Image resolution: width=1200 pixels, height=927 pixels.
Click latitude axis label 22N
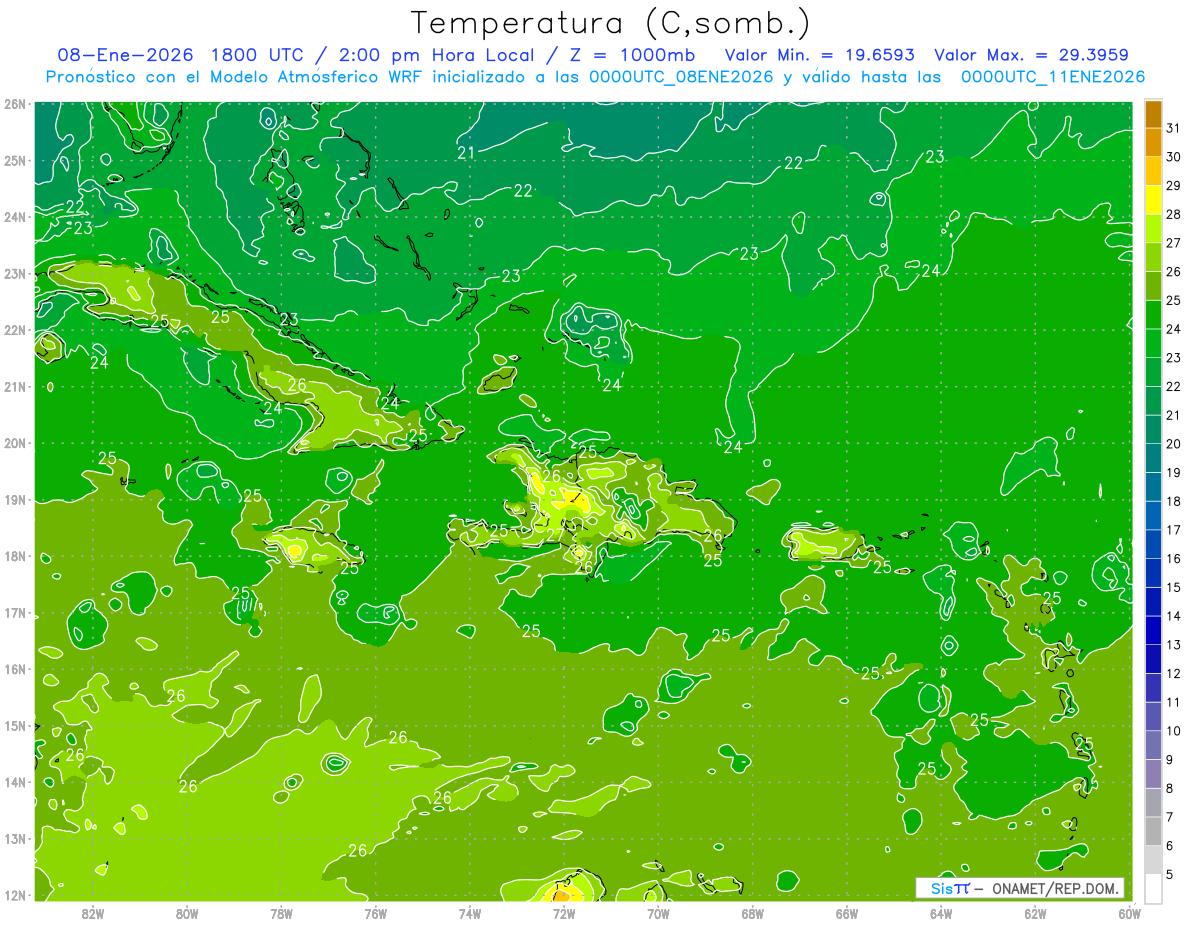(14, 330)
